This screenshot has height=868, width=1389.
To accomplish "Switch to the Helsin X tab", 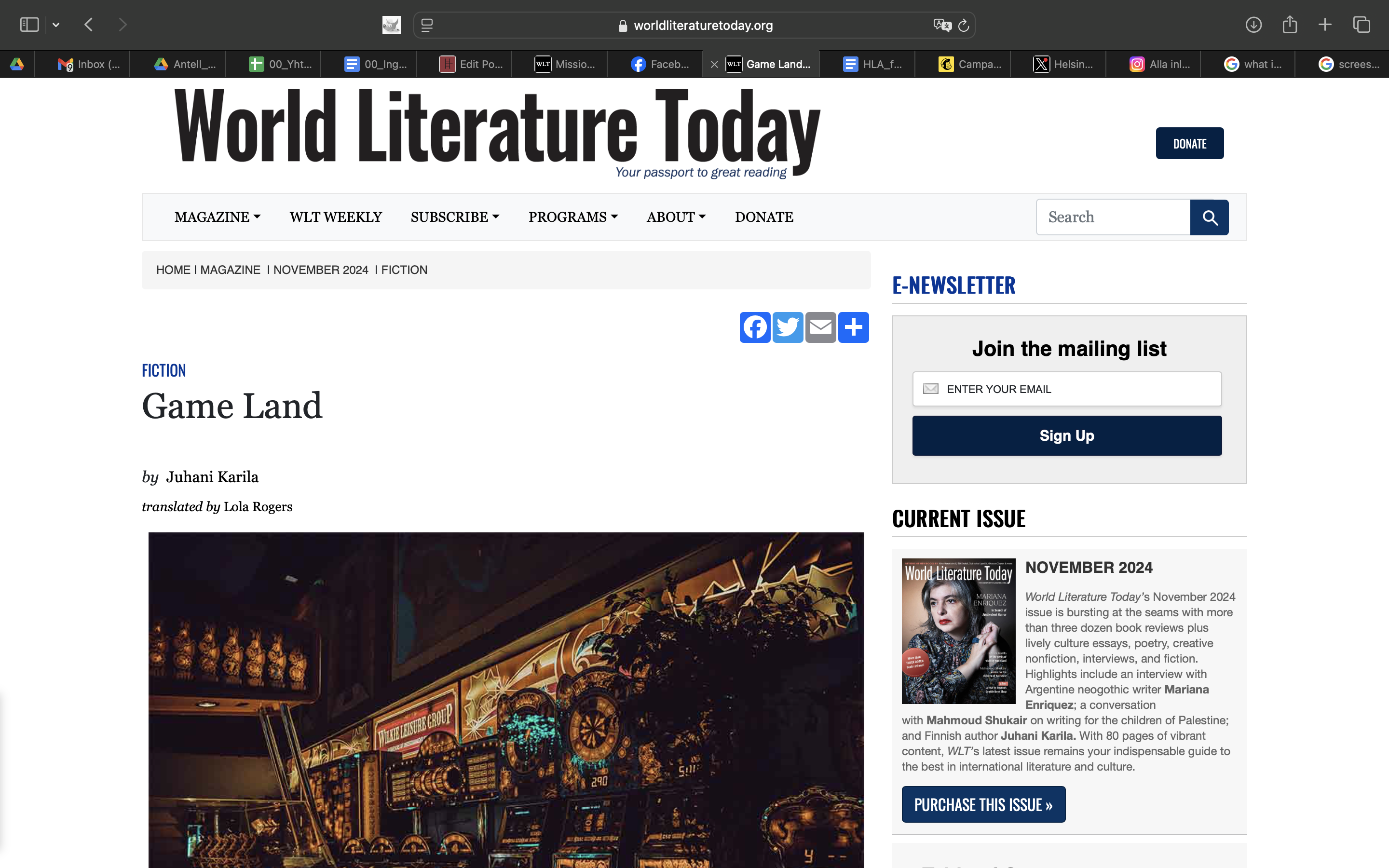I will (x=1058, y=64).
